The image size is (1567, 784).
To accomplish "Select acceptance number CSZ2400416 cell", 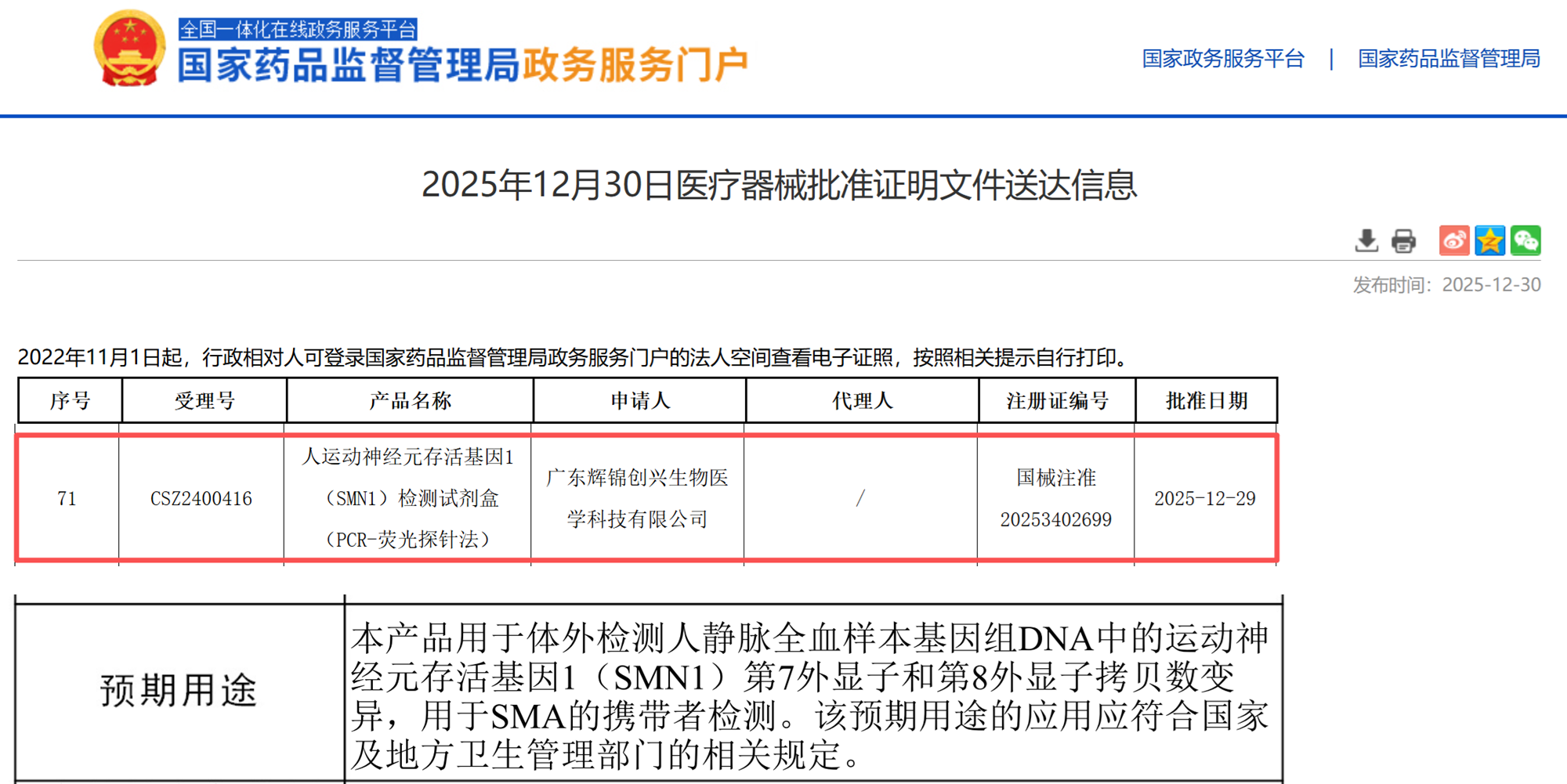I will [201, 499].
